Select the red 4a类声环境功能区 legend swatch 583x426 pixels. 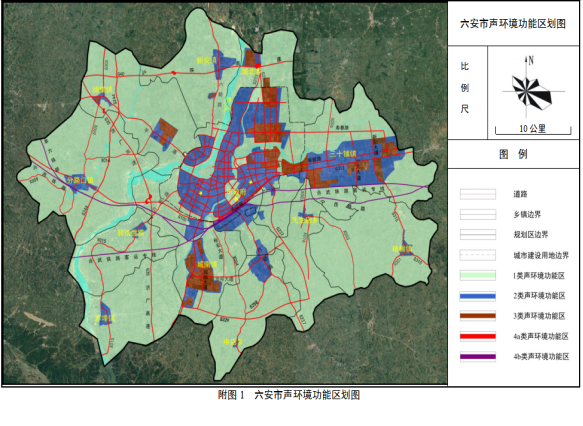477,336
